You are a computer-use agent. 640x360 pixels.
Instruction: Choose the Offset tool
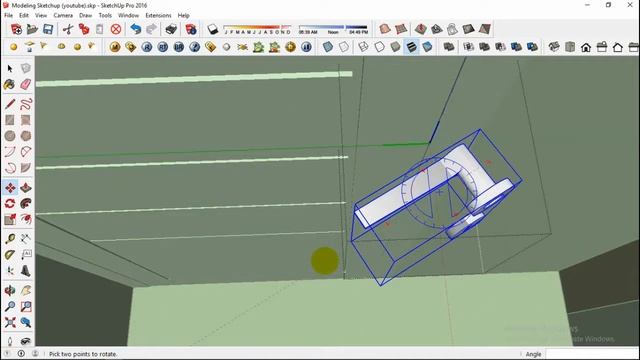point(25,219)
